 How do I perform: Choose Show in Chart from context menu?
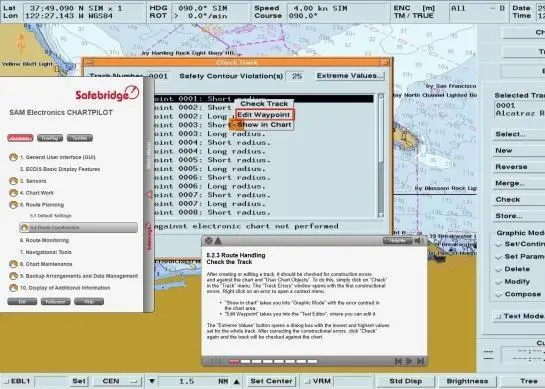(x=265, y=125)
